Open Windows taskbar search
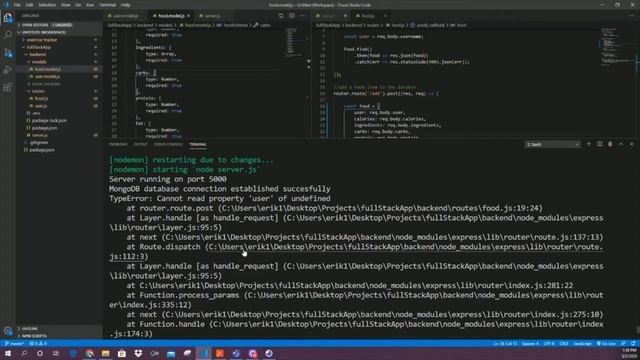Viewport: 640px width, 360px height. pos(24,353)
